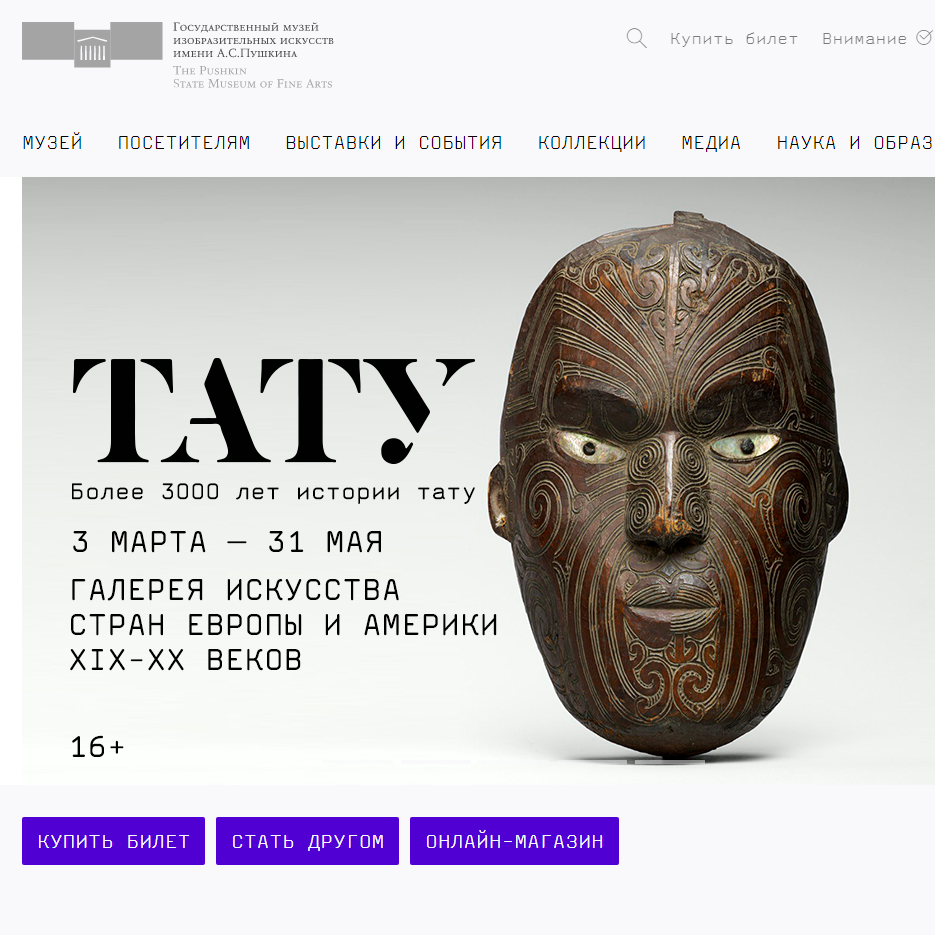Open the НАУКА И ОБРАЗОВАНИЕ menu item
This screenshot has height=935, width=935.
coord(855,143)
